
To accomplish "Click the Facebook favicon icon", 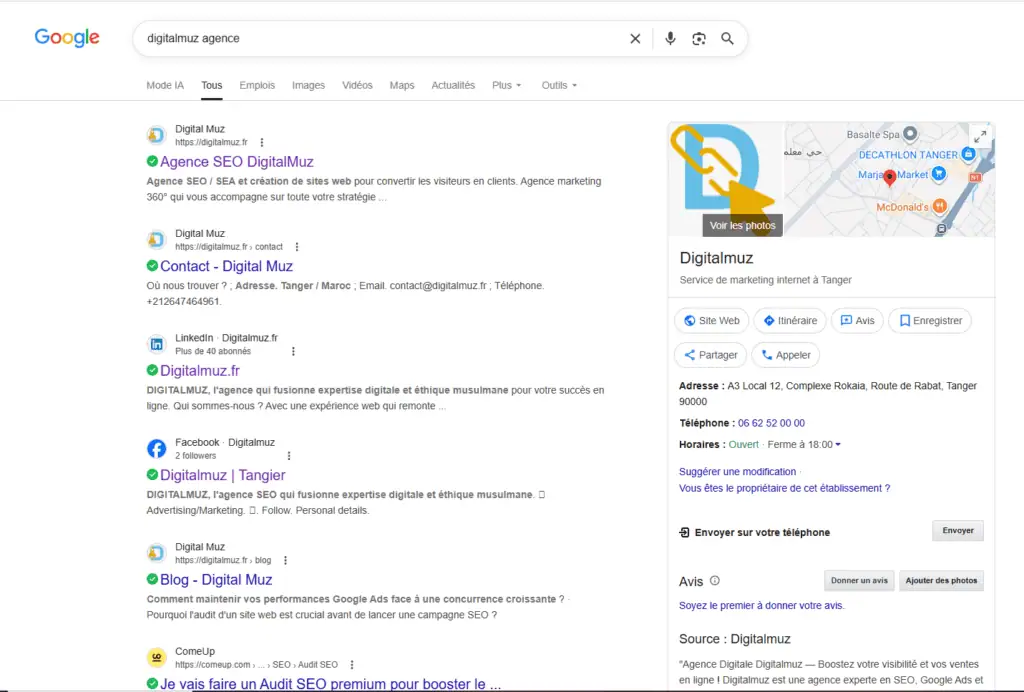I will click(157, 448).
